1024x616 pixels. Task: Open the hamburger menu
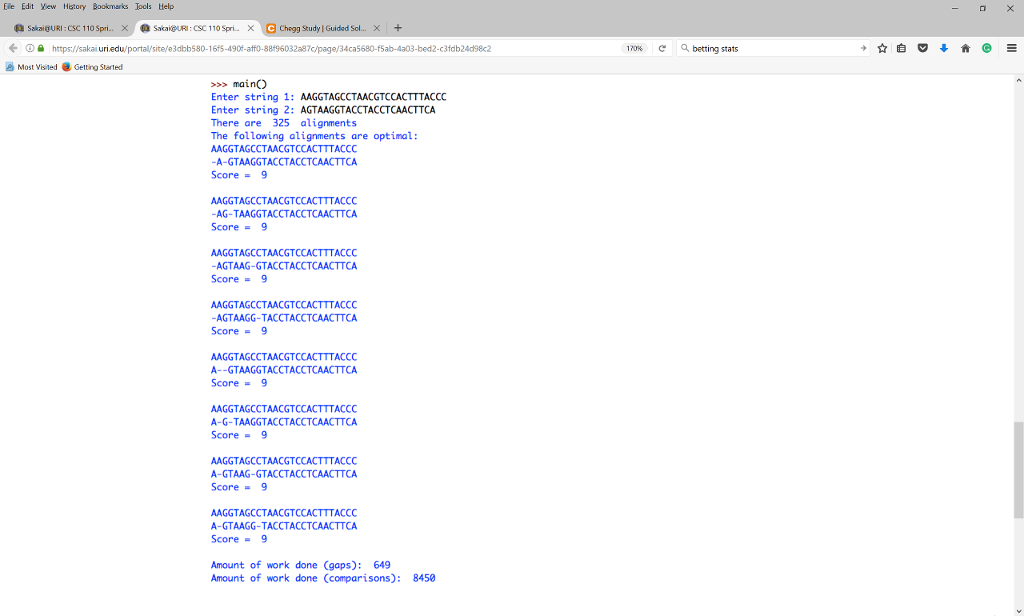click(1013, 47)
